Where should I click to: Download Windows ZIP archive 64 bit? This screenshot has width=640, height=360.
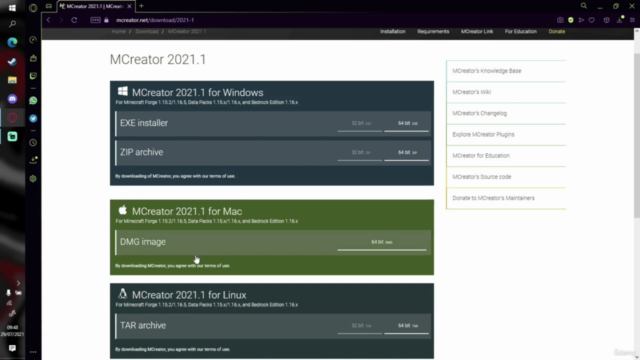tap(407, 153)
